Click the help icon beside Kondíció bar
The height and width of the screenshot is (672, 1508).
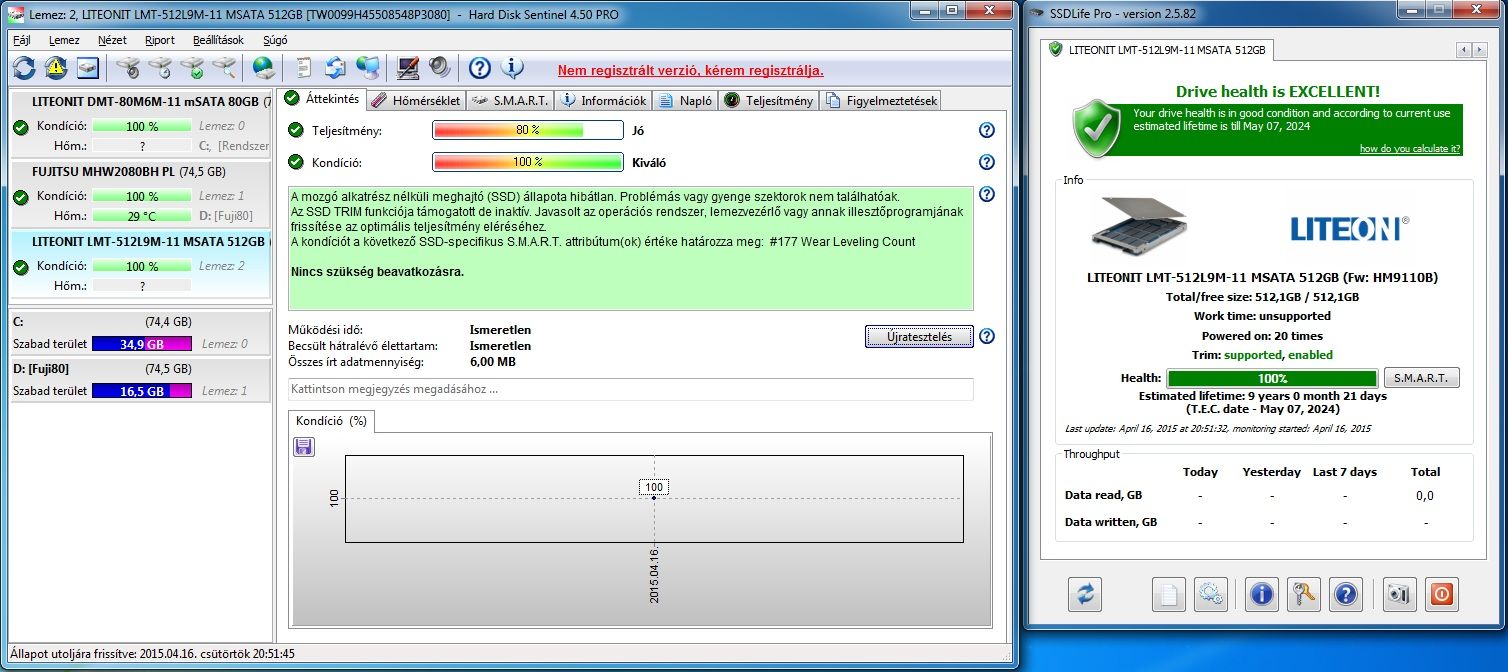(x=987, y=162)
